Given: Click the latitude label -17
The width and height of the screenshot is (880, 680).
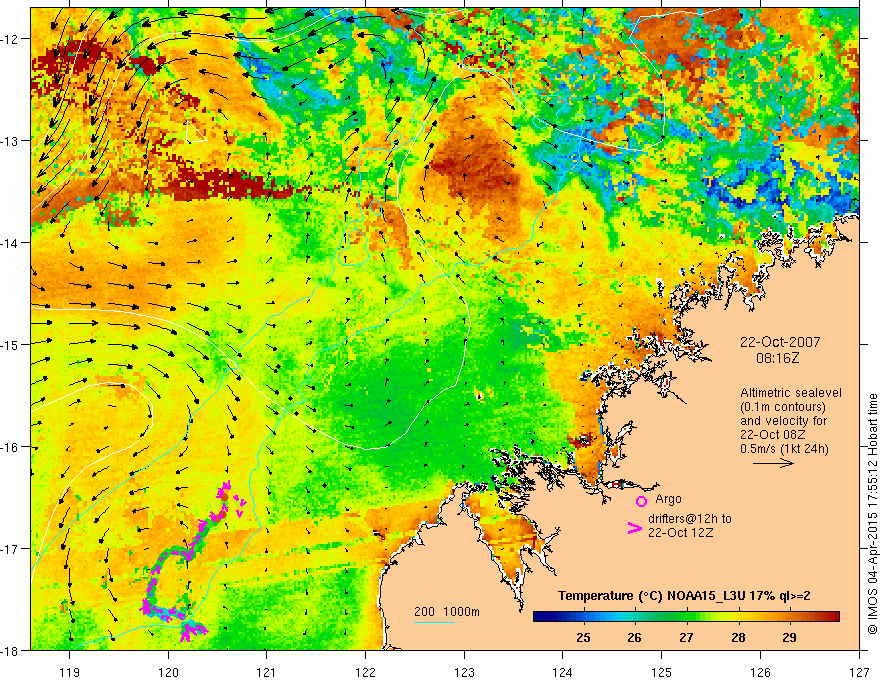Looking at the screenshot, I should [x=10, y=549].
